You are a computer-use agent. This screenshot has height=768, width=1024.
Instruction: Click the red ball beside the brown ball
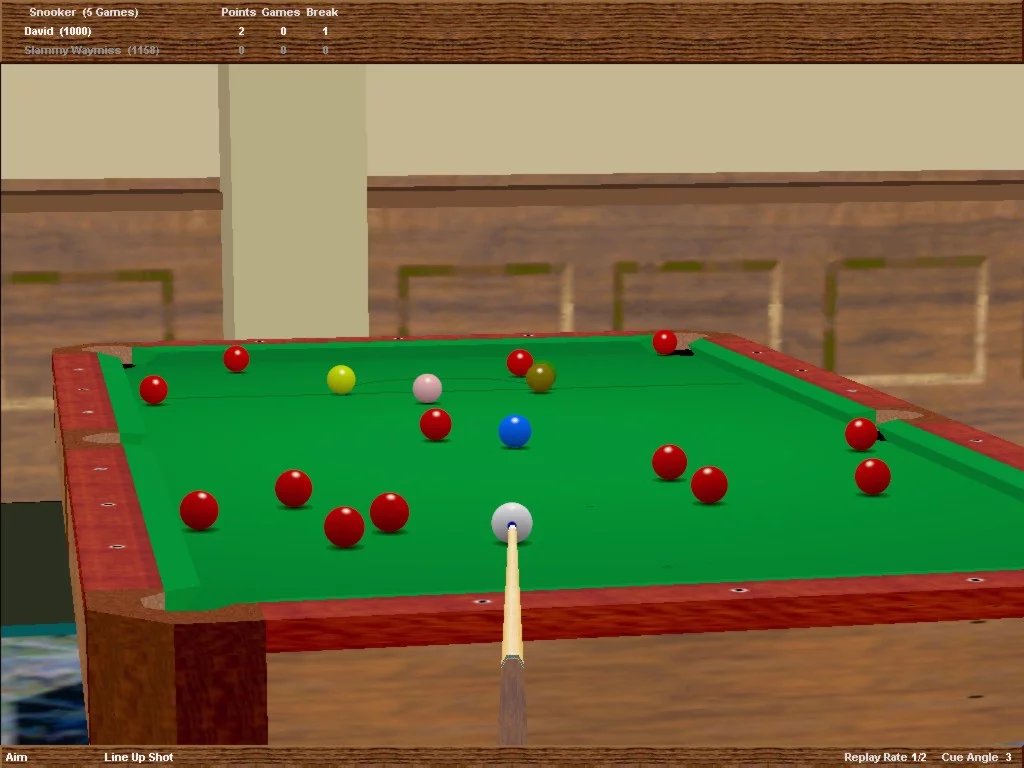[x=520, y=362]
